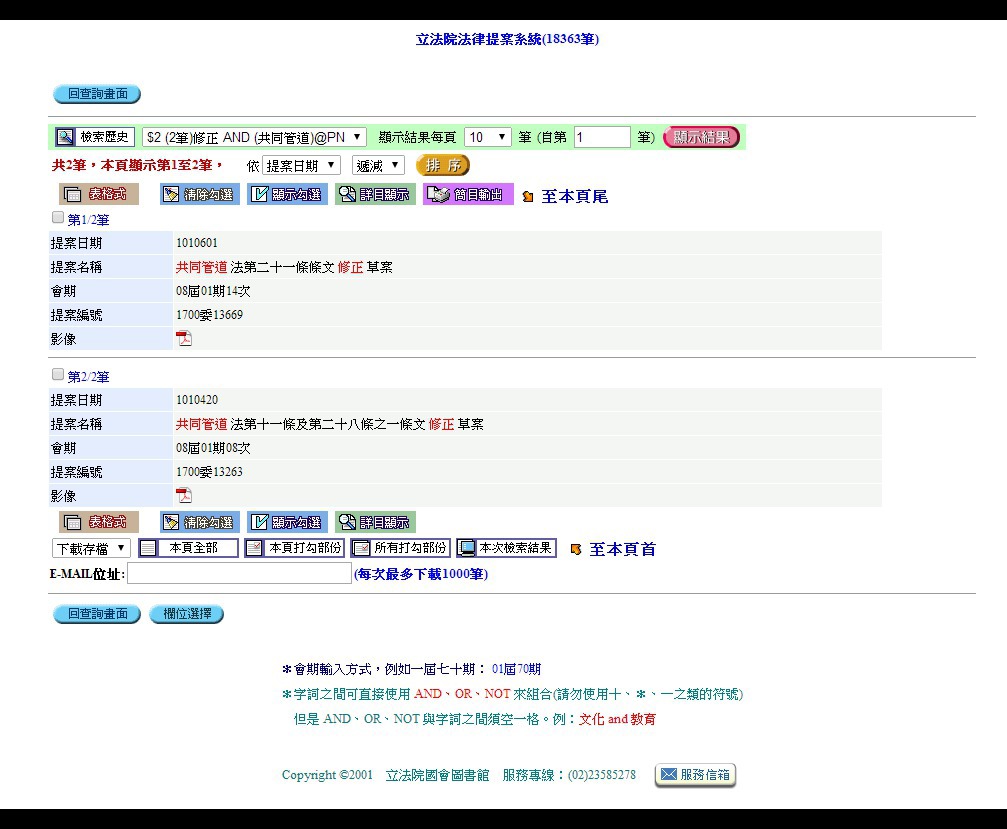The image size is (1007, 829).
Task: Click proposal title 共同管道法第二十一條條文修正草案
Action: (x=284, y=267)
